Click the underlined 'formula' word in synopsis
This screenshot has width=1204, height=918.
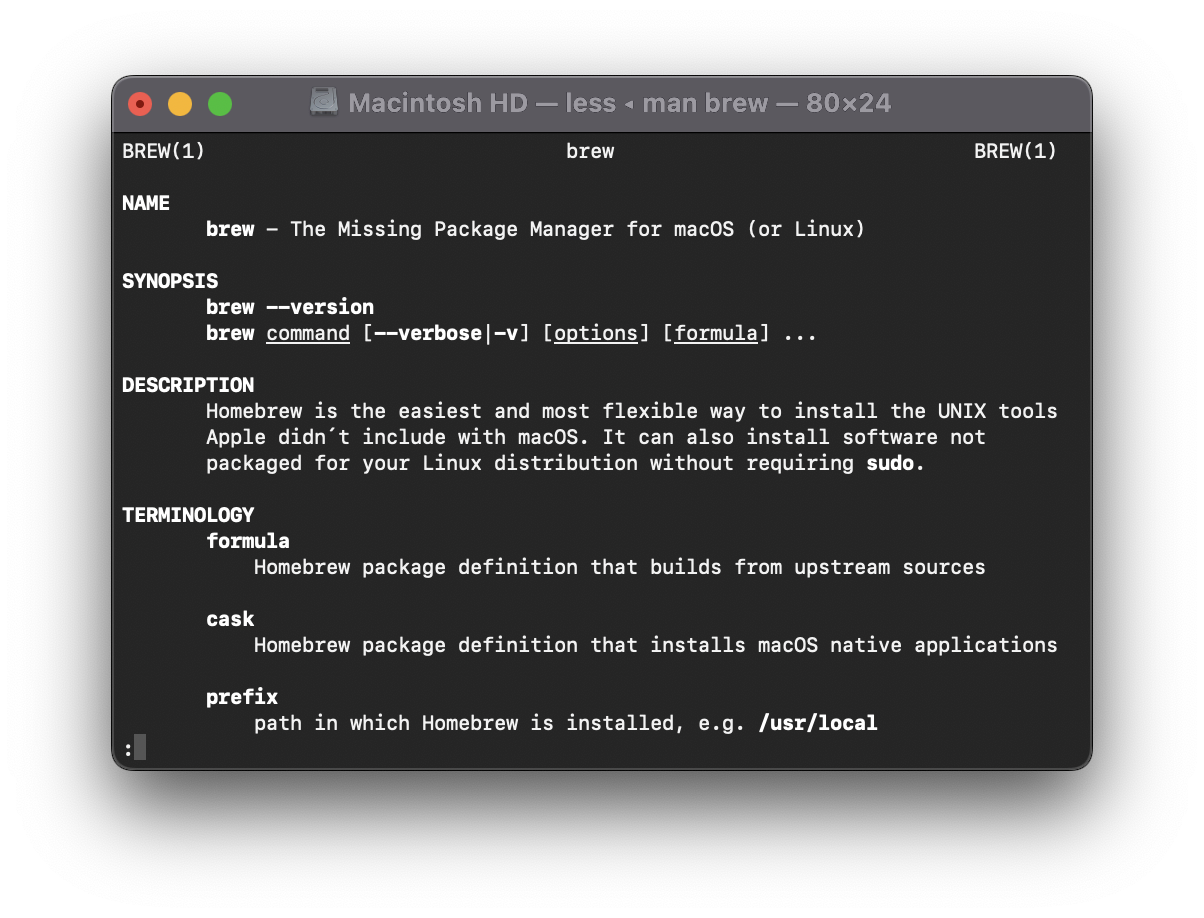(x=716, y=333)
